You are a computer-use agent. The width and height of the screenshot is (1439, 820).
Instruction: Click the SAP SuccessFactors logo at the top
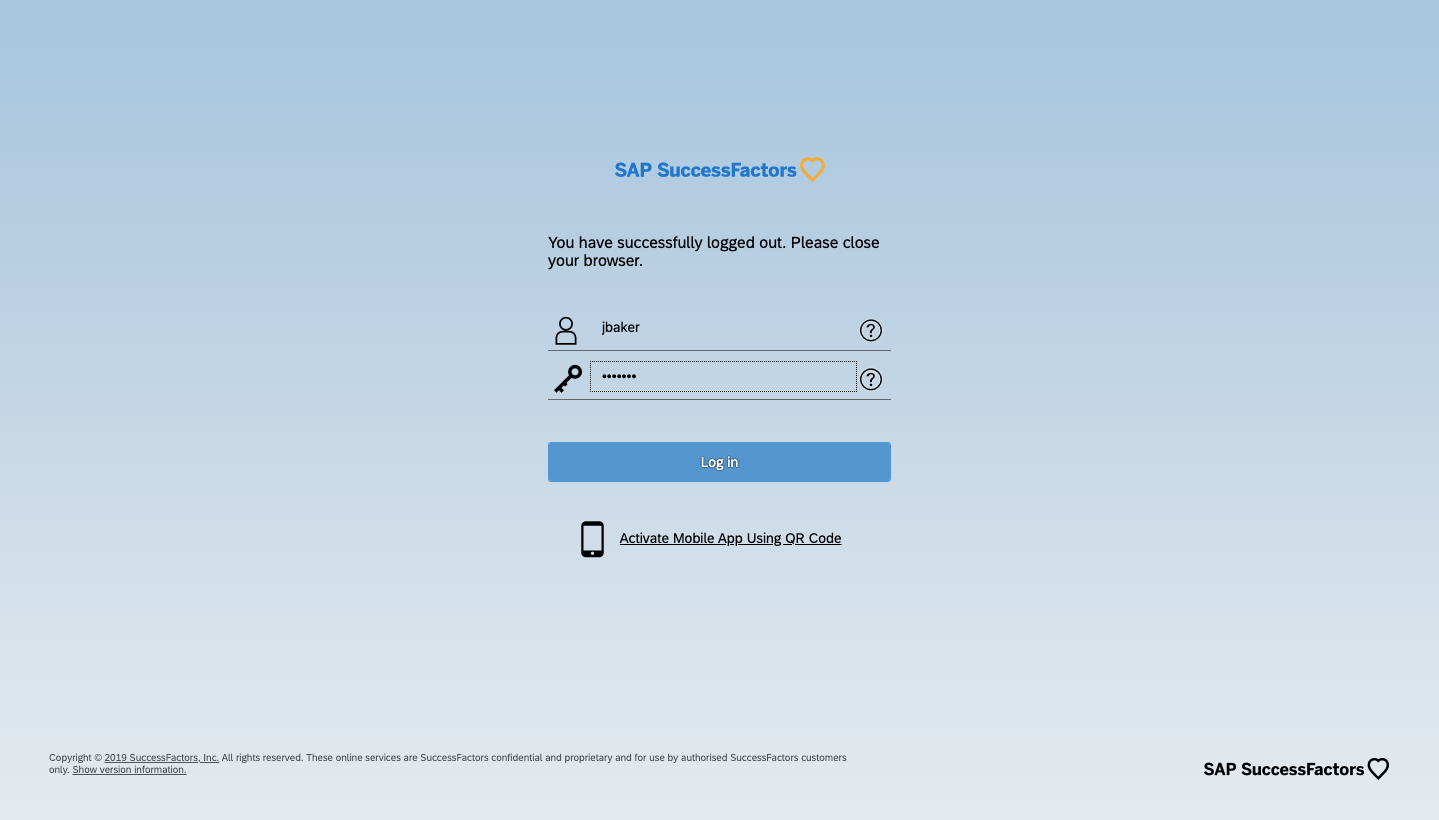click(705, 170)
